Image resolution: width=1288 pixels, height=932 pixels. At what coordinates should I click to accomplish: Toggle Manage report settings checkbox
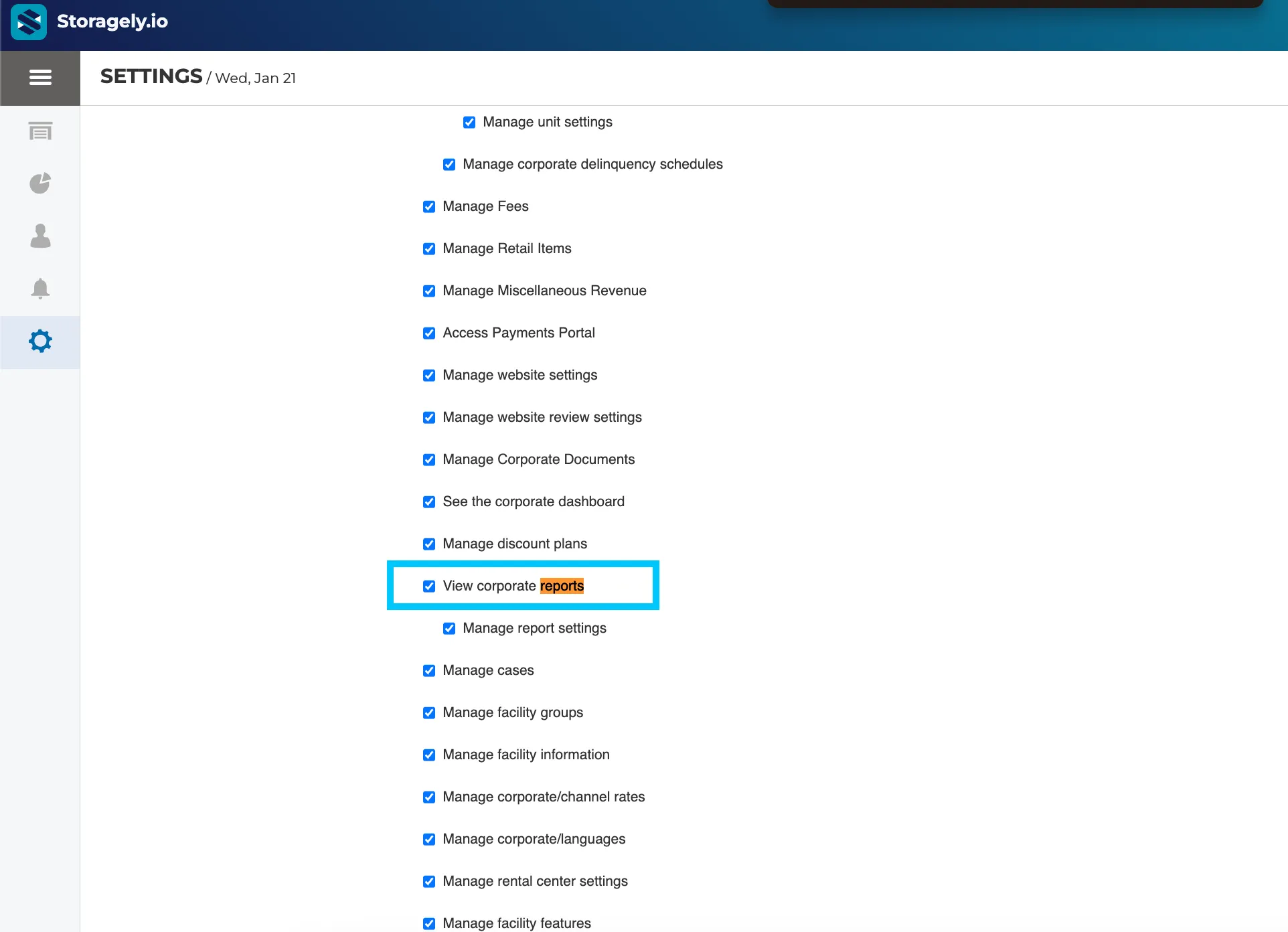click(x=449, y=628)
